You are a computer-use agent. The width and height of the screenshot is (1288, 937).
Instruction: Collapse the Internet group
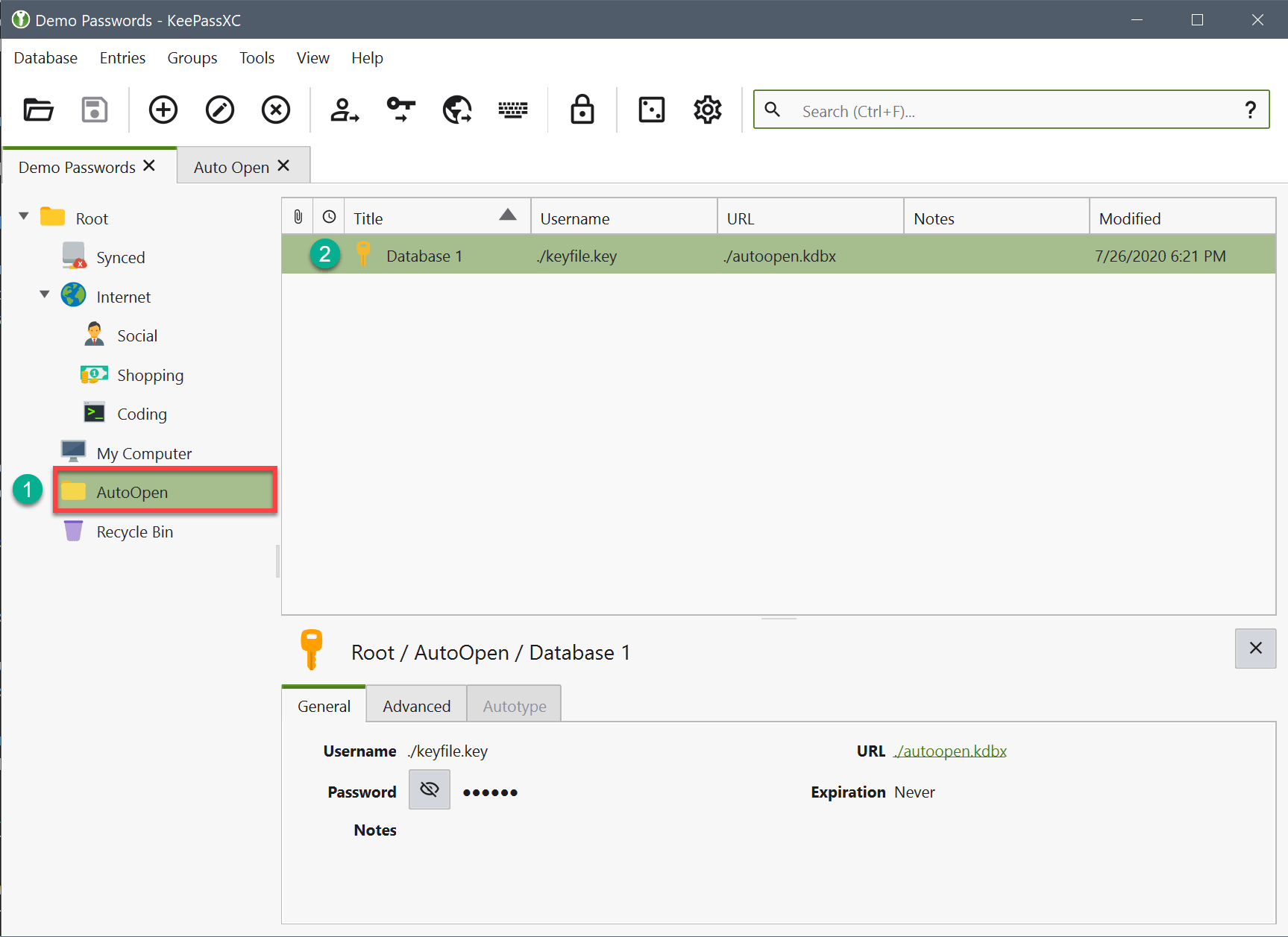click(45, 294)
